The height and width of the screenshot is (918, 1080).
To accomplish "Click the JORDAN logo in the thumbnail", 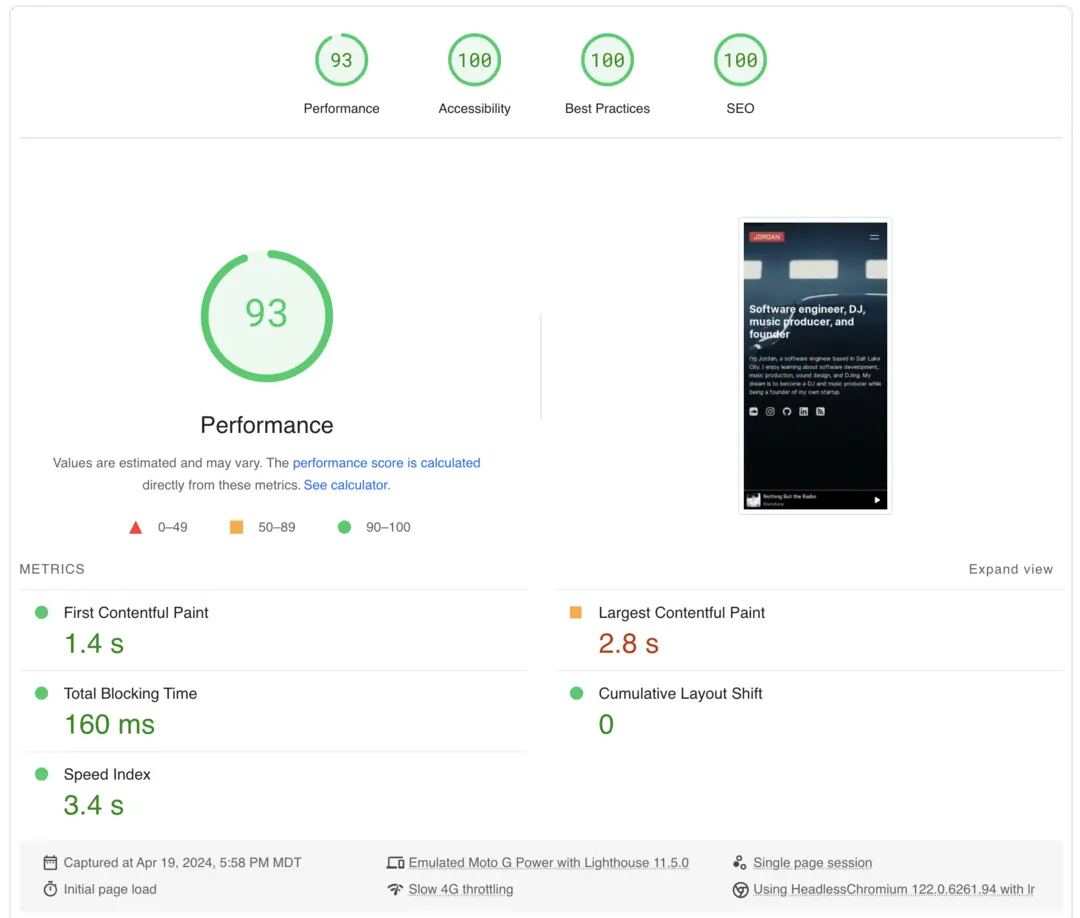I will [767, 237].
